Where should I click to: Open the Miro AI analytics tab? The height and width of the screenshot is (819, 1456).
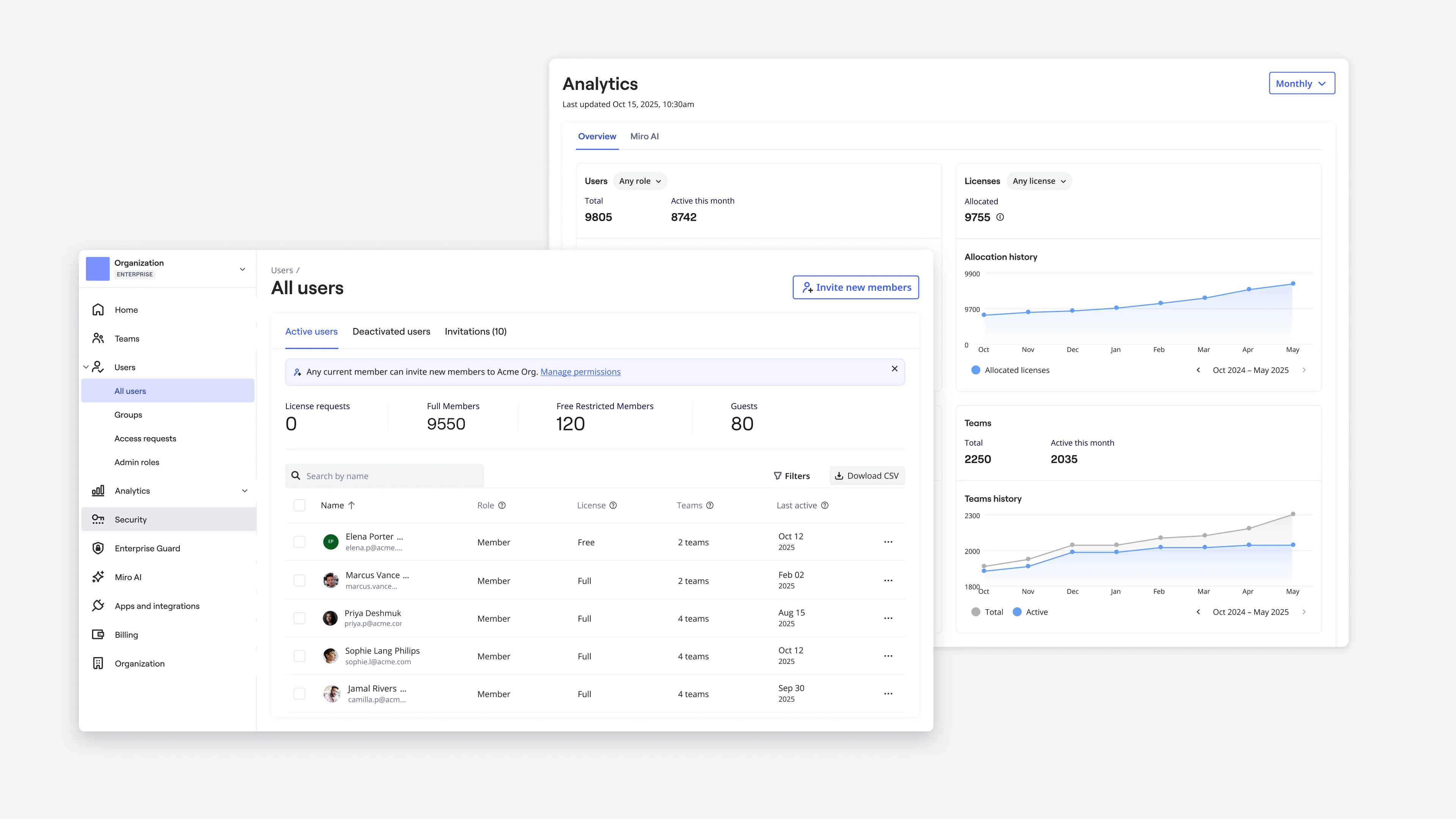[644, 136]
